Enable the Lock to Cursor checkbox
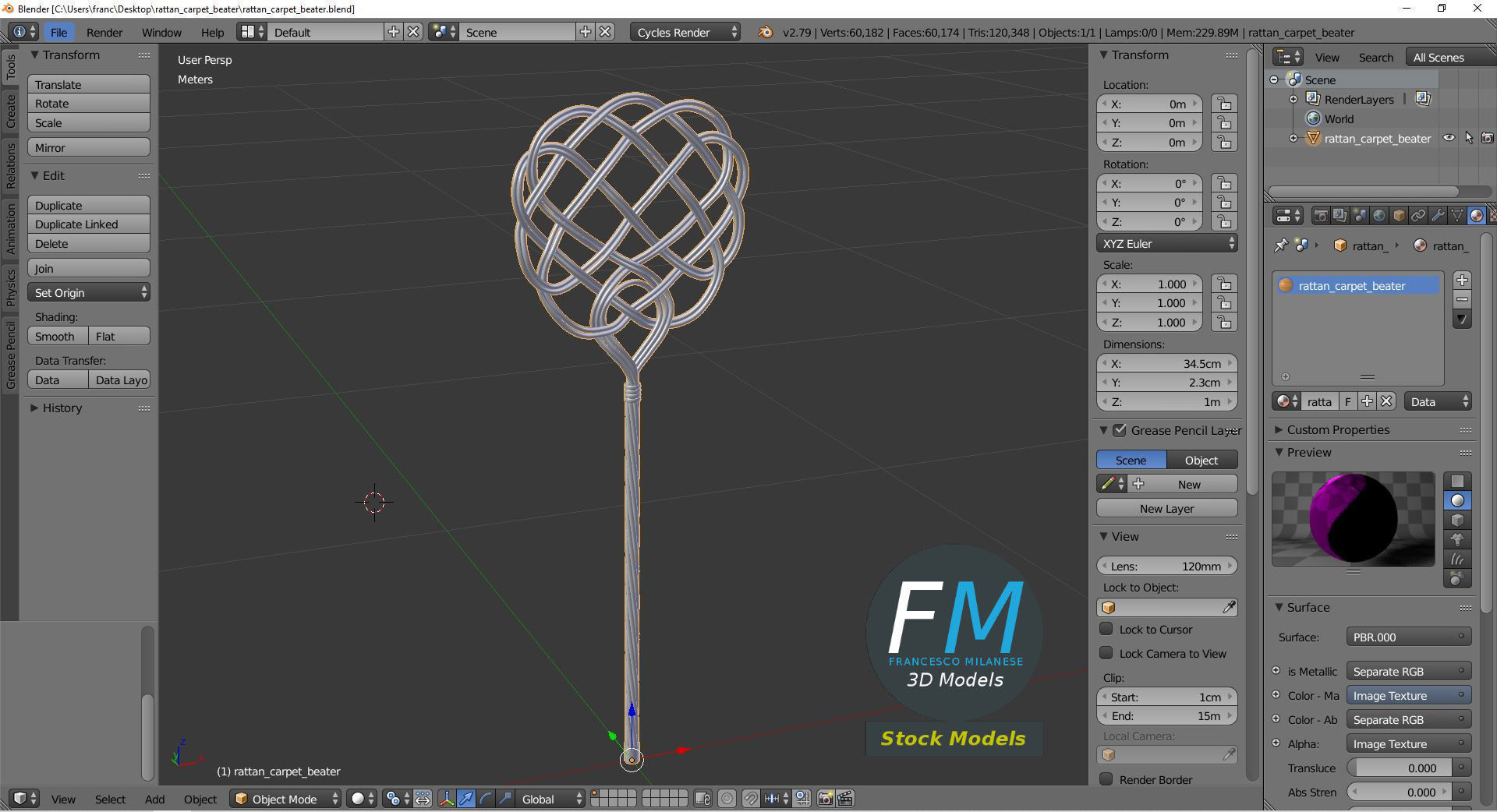This screenshot has height=812, width=1497. (x=1106, y=629)
